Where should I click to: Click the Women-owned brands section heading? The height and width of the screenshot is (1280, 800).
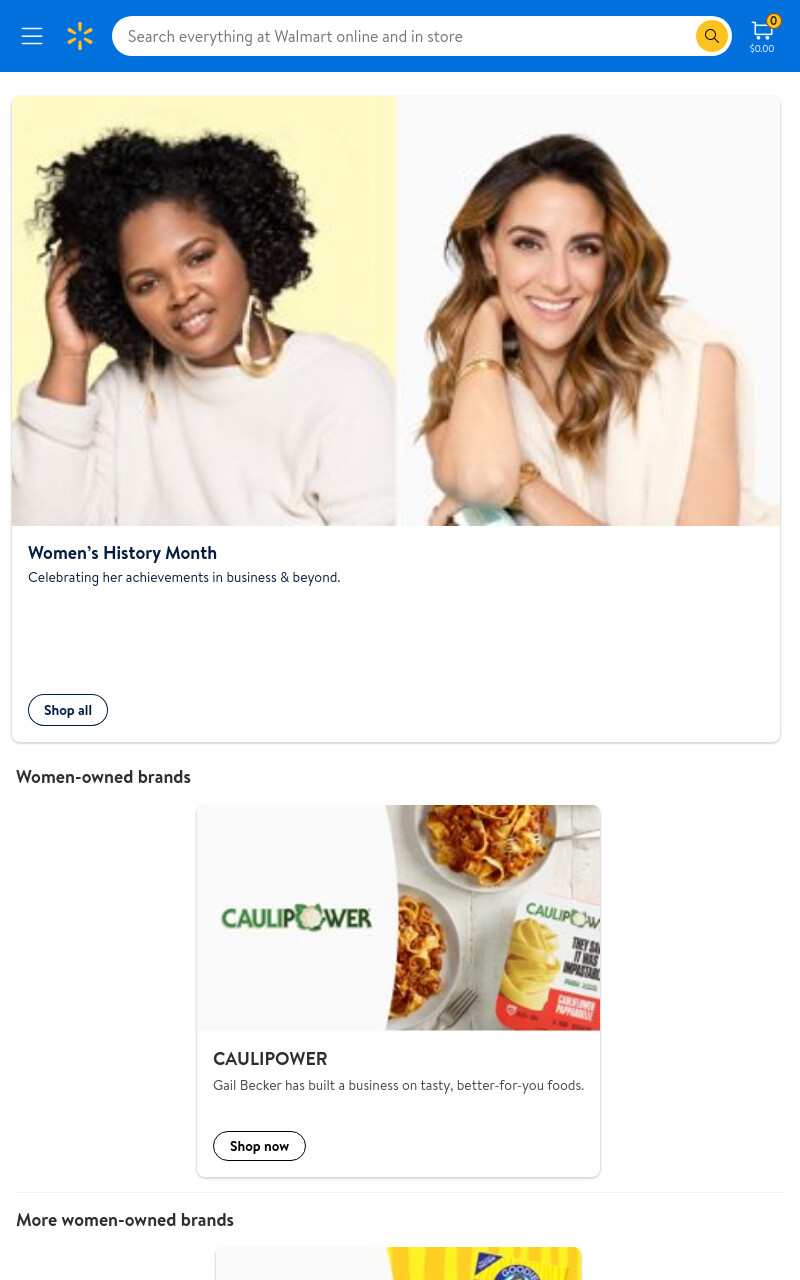pyautogui.click(x=103, y=777)
